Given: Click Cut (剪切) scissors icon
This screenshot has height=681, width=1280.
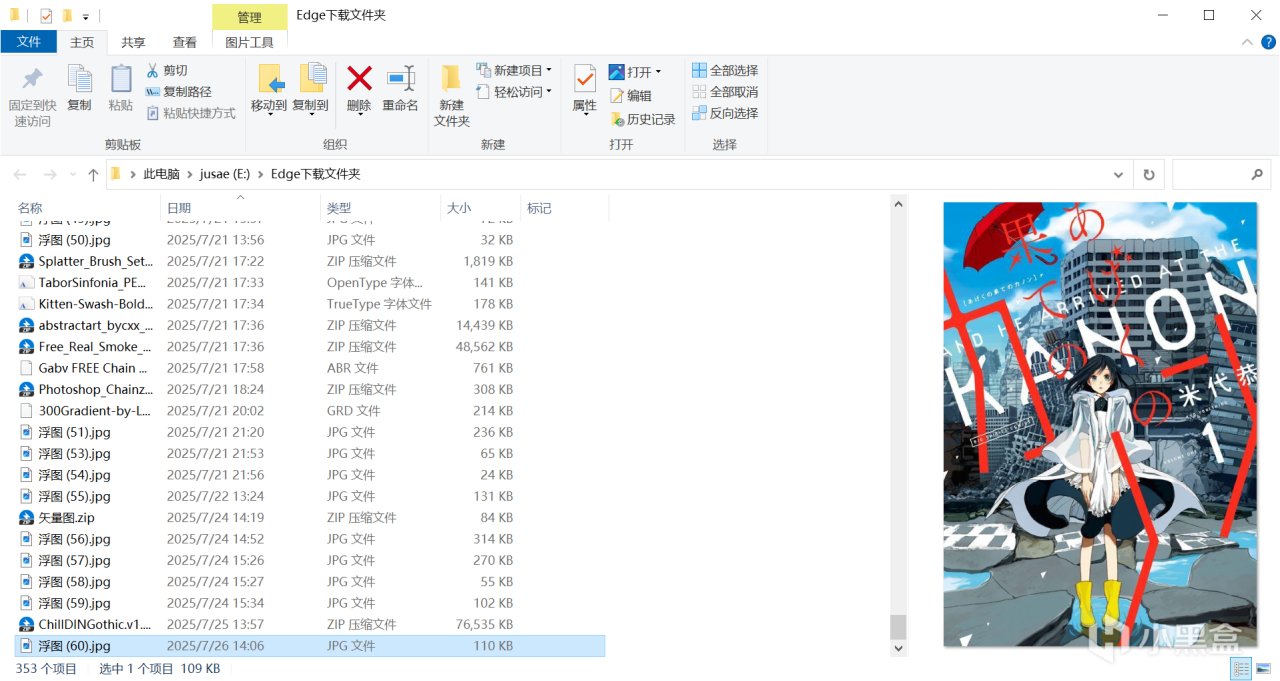Looking at the screenshot, I should tap(153, 70).
